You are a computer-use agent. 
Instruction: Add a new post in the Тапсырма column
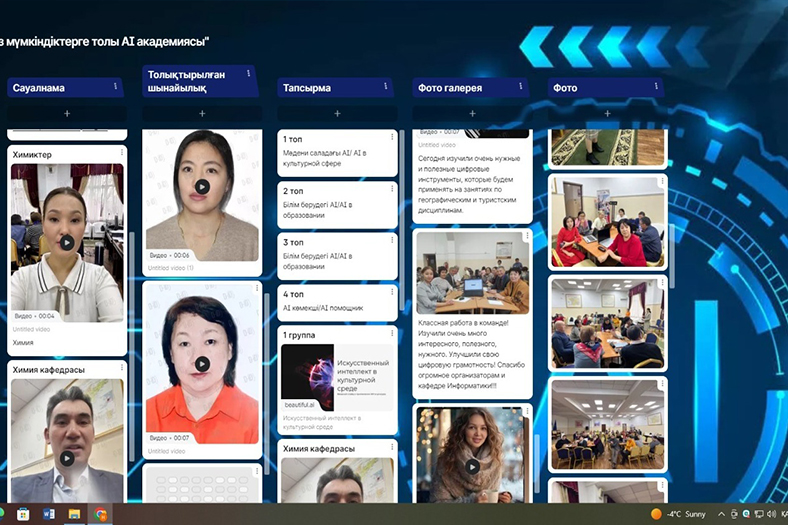click(337, 114)
